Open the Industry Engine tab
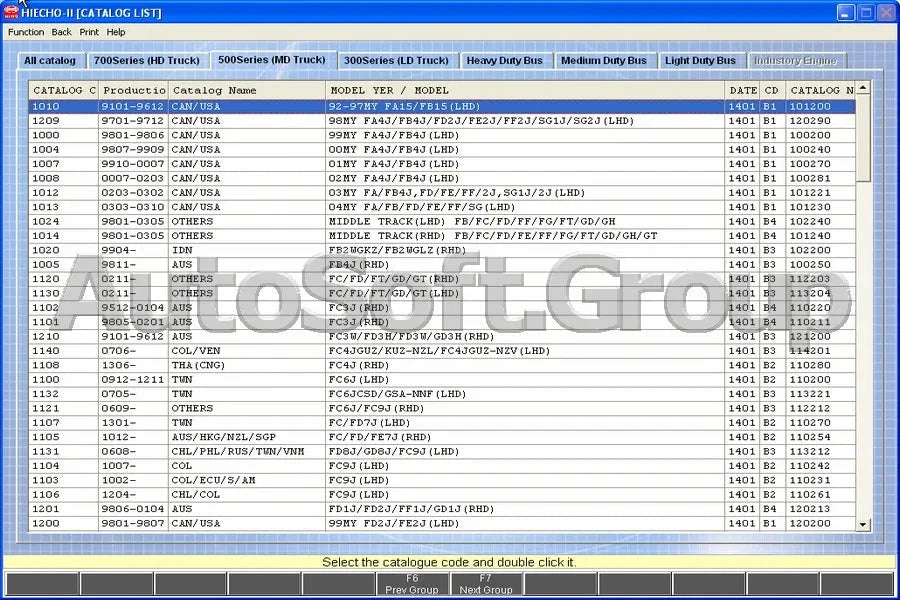 click(797, 60)
